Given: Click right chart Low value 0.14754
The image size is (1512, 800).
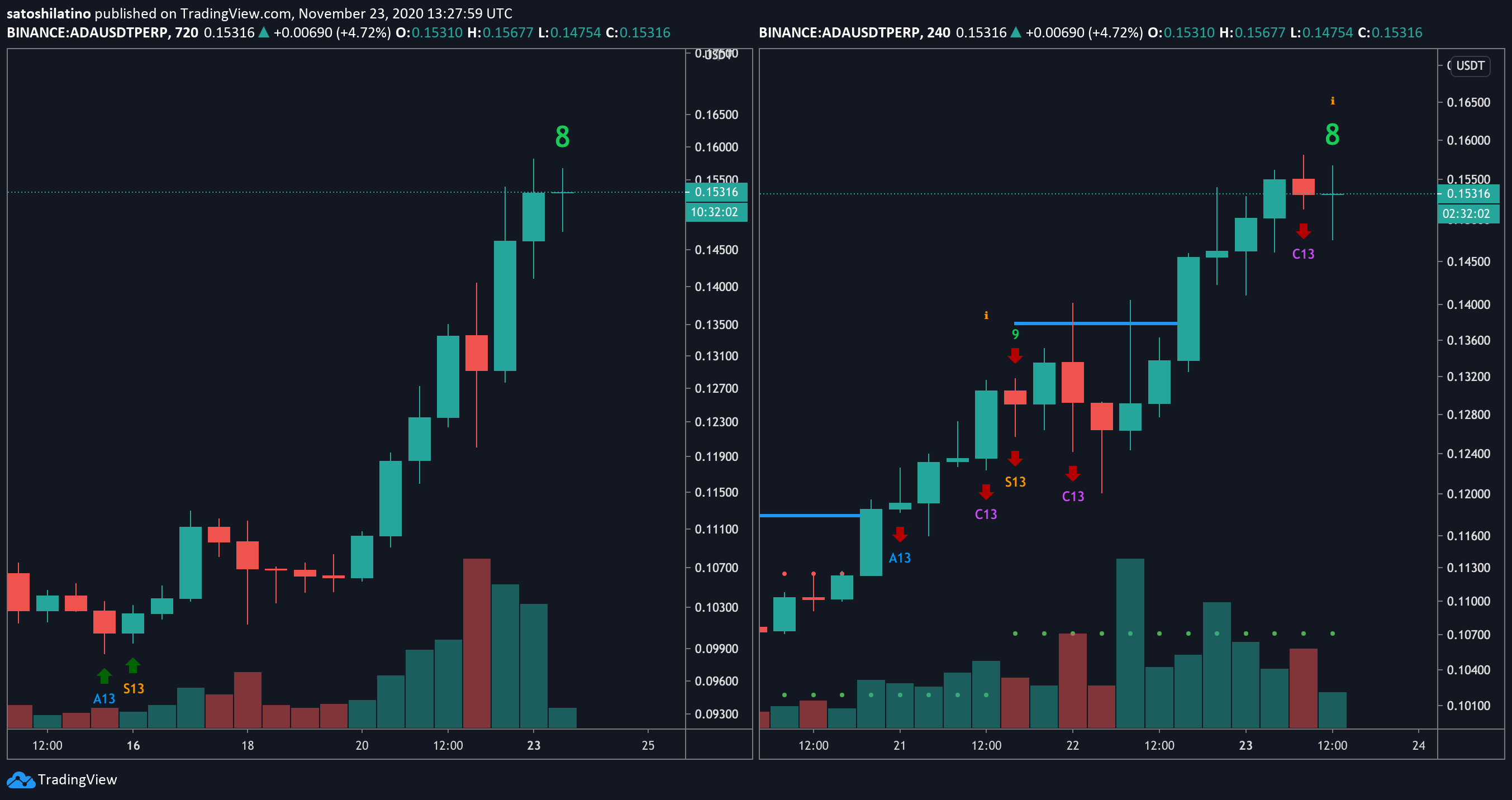Looking at the screenshot, I should tap(1328, 32).
